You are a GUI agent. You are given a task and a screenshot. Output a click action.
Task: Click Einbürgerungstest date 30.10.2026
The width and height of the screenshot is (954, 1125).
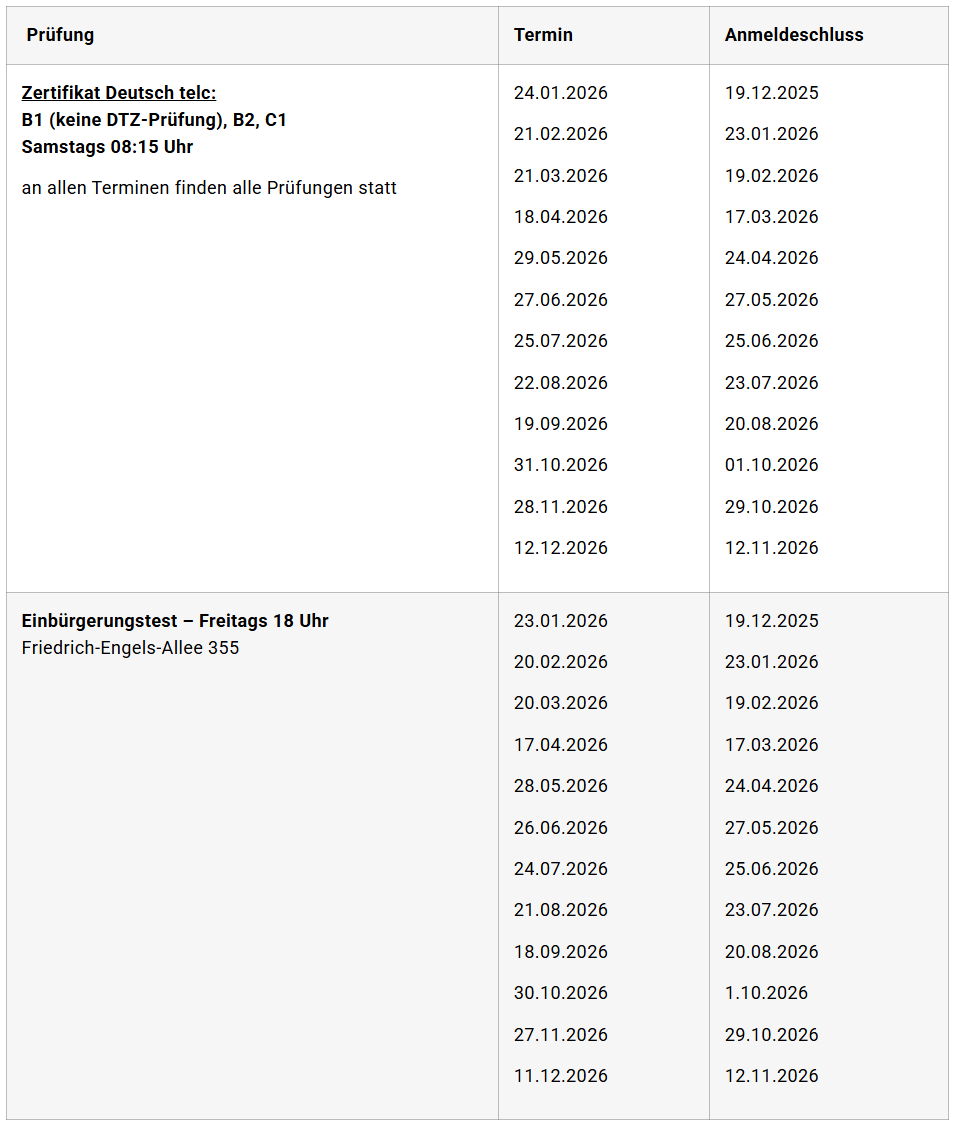tap(560, 993)
